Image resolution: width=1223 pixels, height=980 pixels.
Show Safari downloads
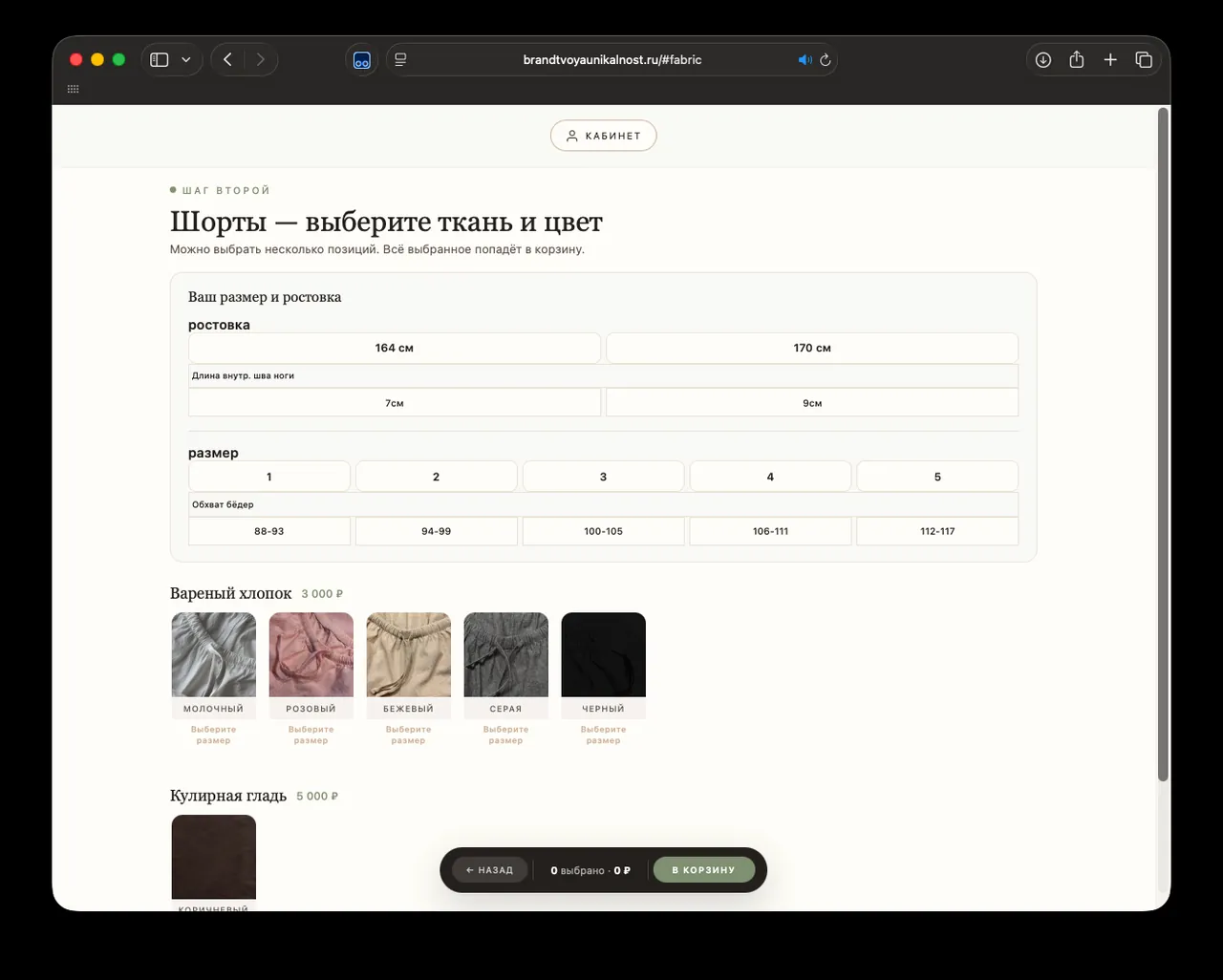(x=1043, y=59)
